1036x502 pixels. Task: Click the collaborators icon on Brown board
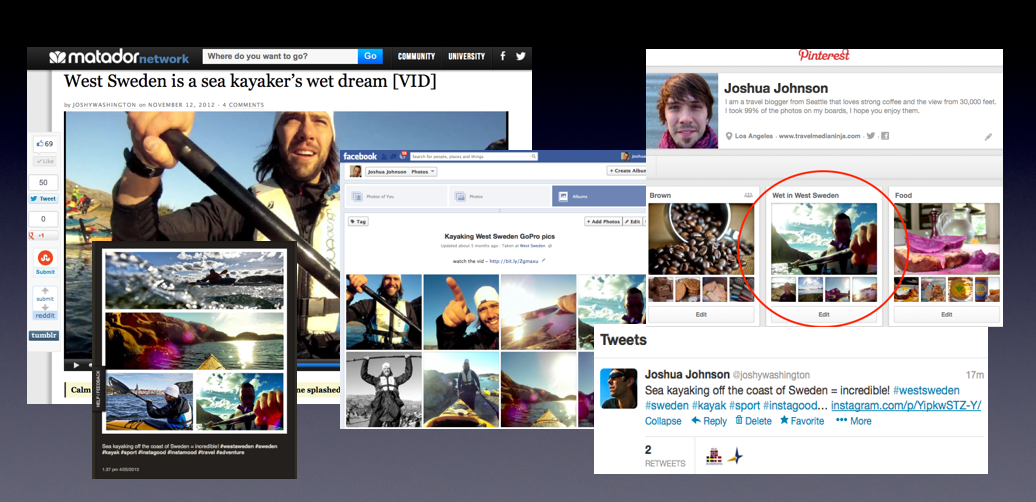pos(749,195)
